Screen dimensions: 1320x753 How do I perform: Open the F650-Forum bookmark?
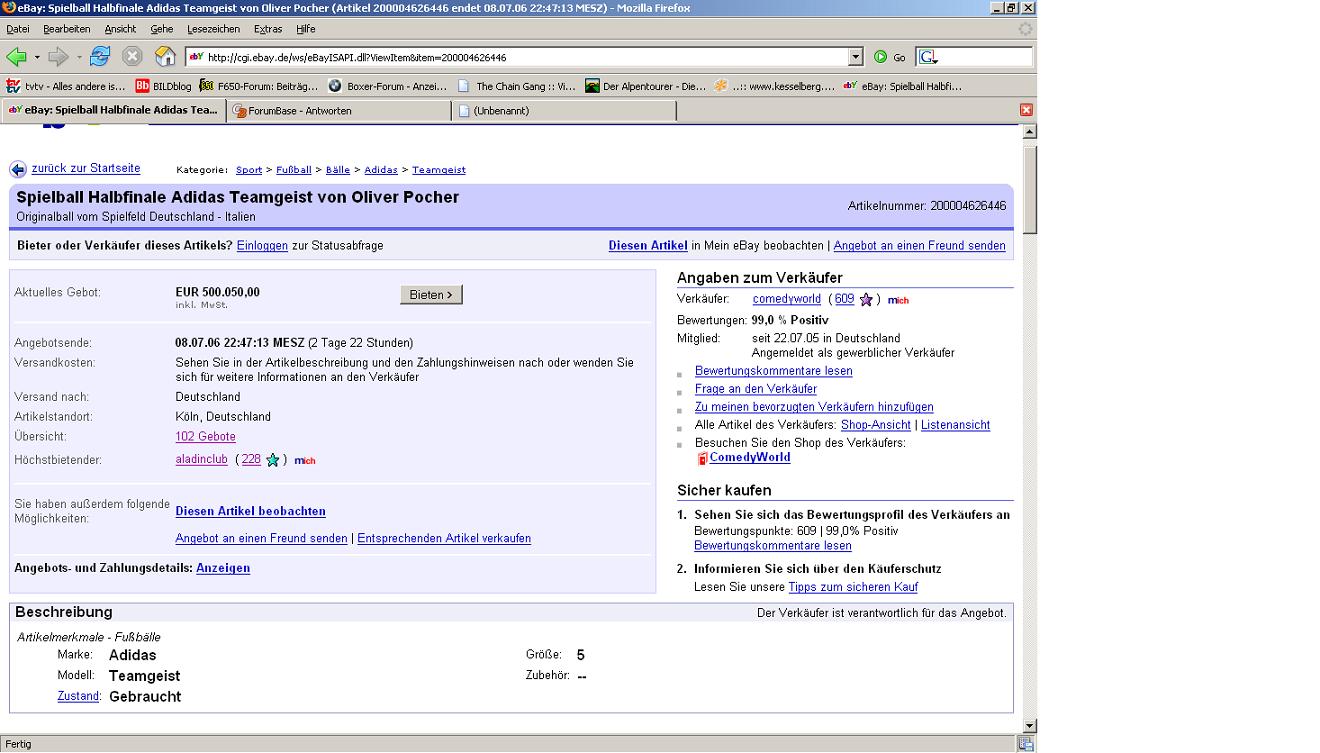pos(259,86)
